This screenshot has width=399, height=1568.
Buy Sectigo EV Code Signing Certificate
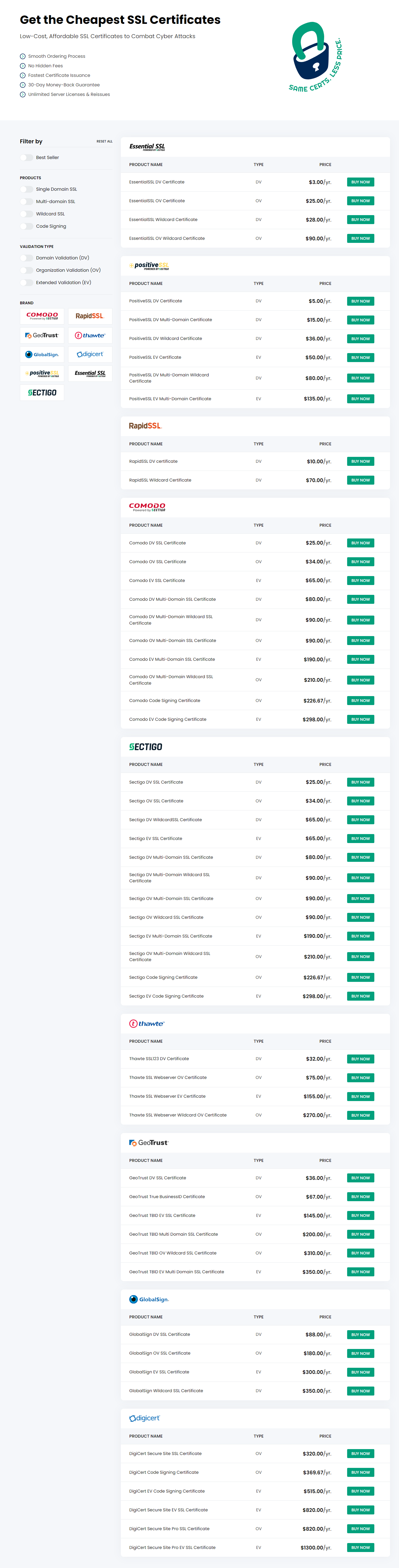coord(361,996)
